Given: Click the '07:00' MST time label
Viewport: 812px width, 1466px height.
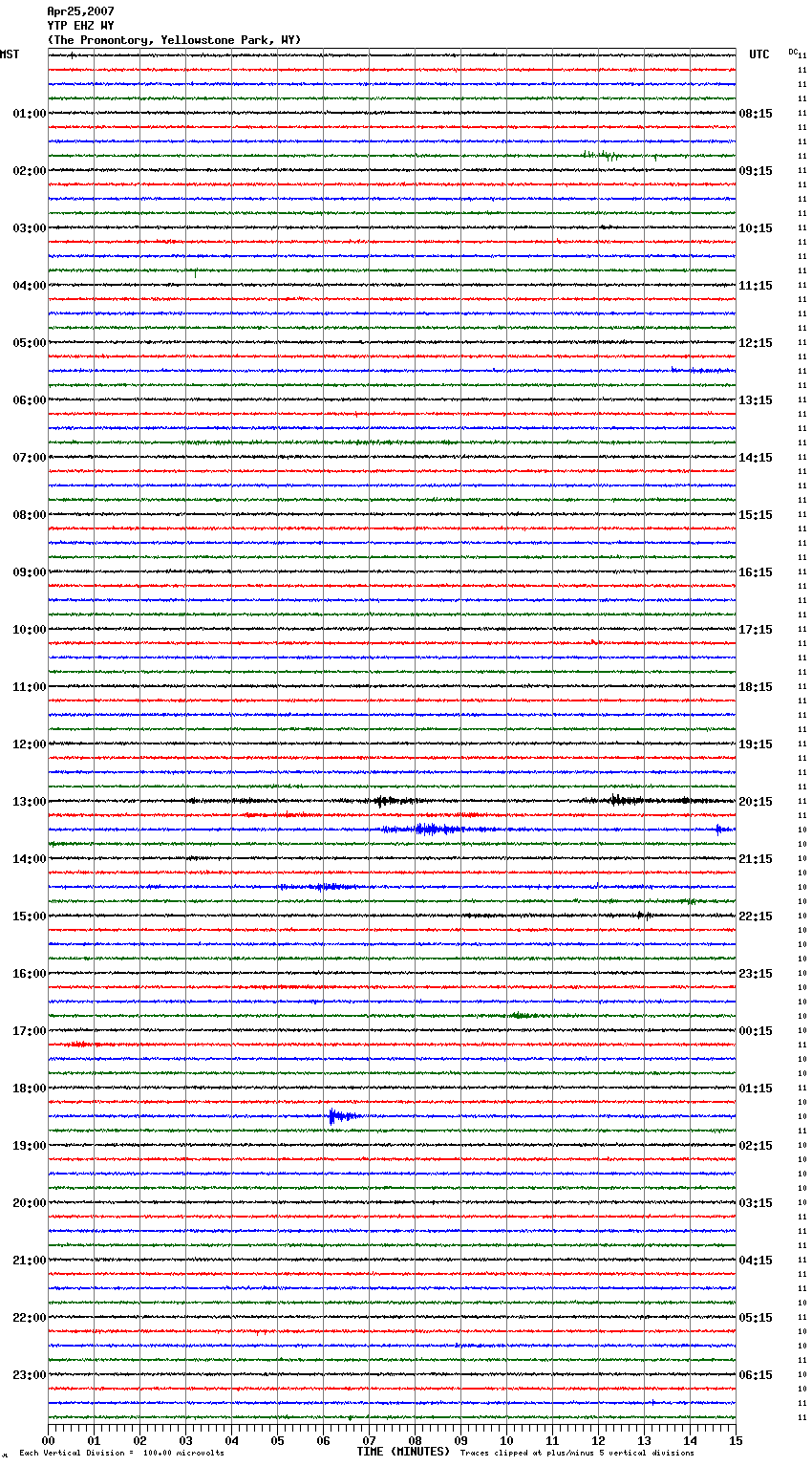Looking at the screenshot, I should click(29, 458).
